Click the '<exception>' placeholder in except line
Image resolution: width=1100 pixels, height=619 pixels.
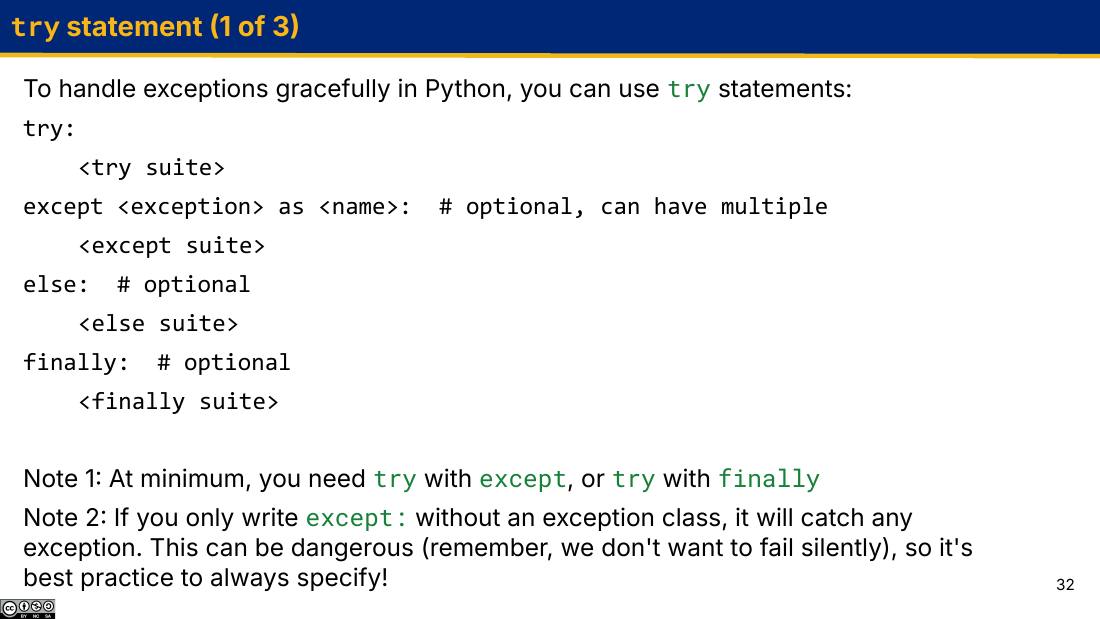tap(191, 207)
